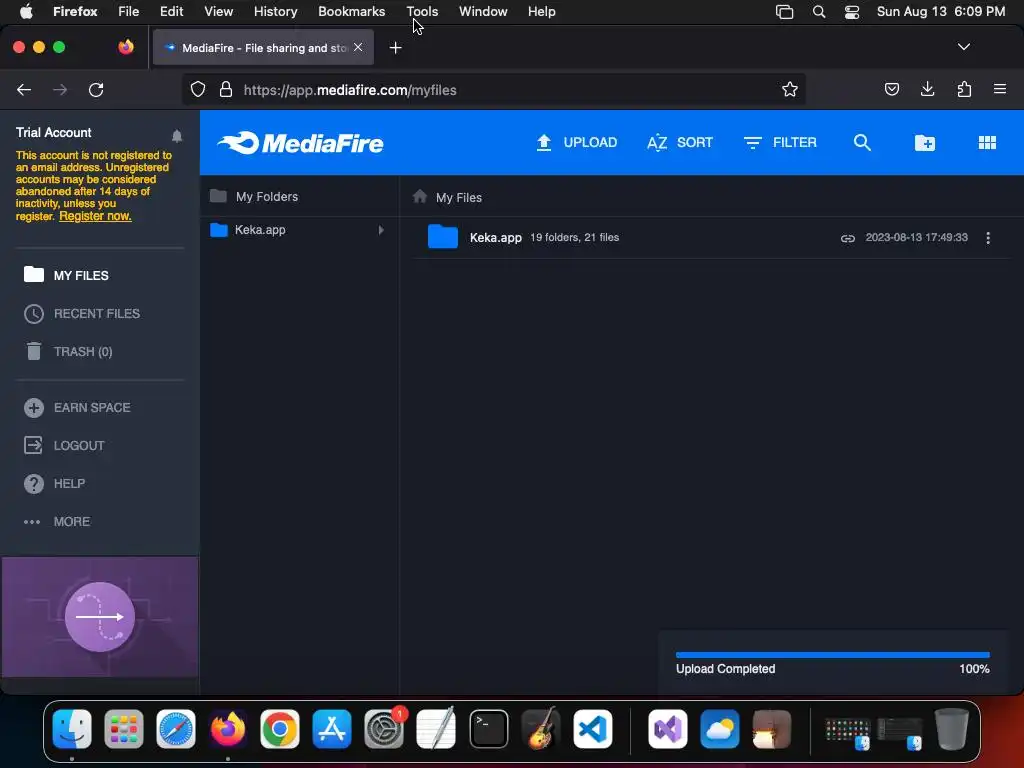Go back with browser back arrow
Viewport: 1024px width, 768px height.
pos(24,89)
